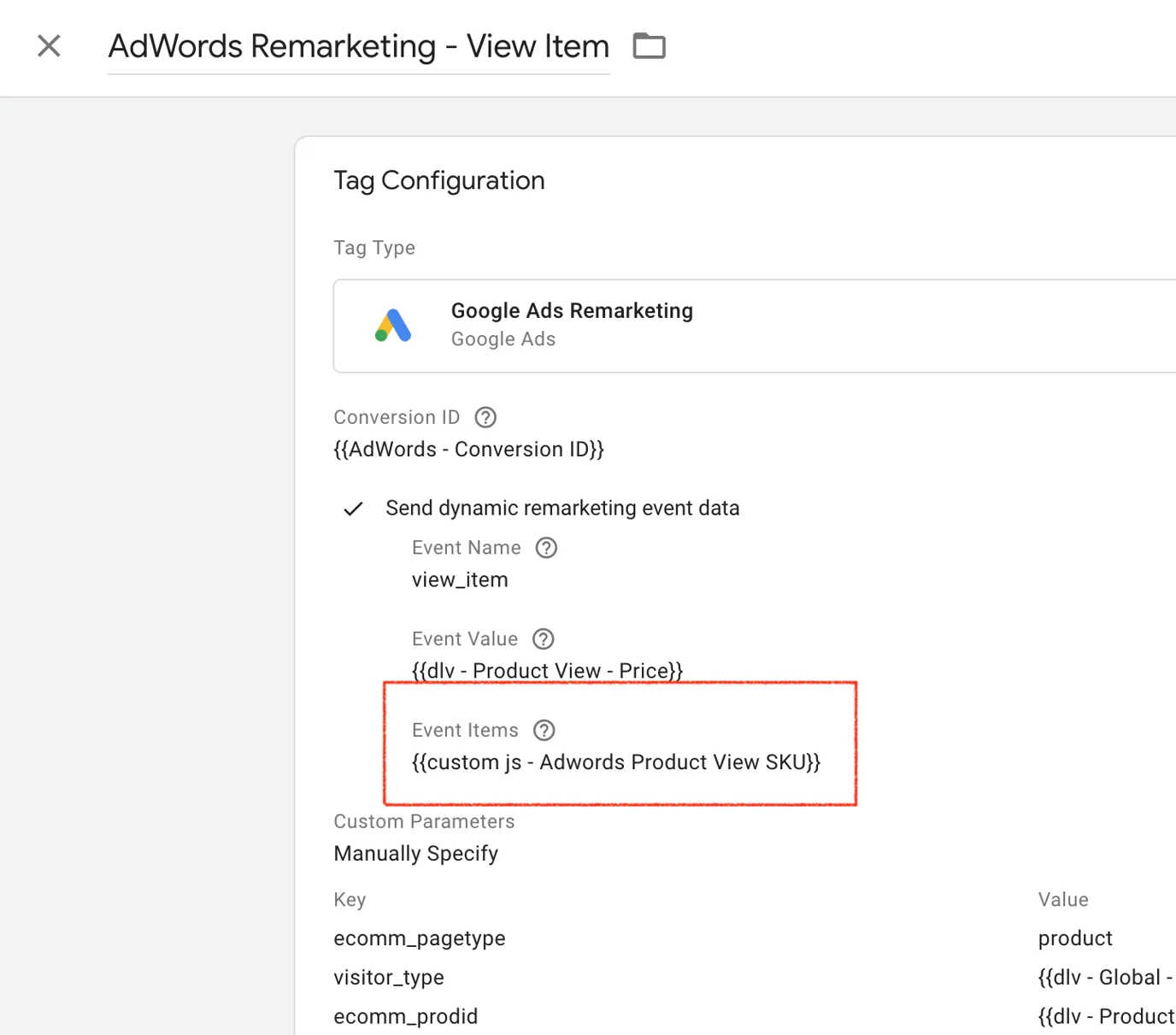Click the product value for ecomm_pagetype

point(1075,938)
